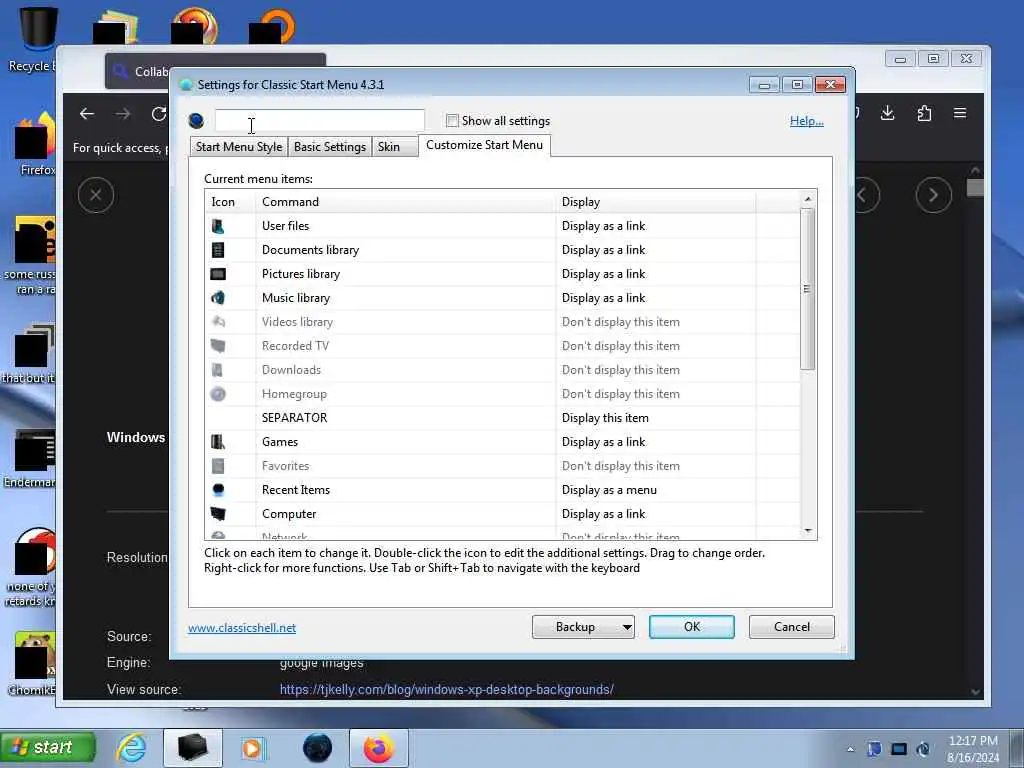Close the image viewer with the X circle in Firefox
This screenshot has width=1024, height=768.
(96, 195)
